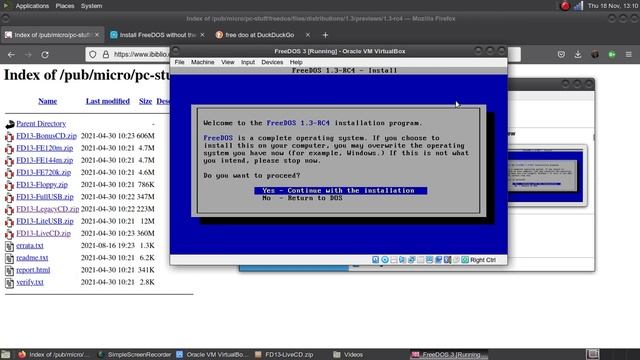Screen dimensions: 640x360
Task: Click the green keyboard capture icon beside Right Ctrl
Action: click(465, 260)
